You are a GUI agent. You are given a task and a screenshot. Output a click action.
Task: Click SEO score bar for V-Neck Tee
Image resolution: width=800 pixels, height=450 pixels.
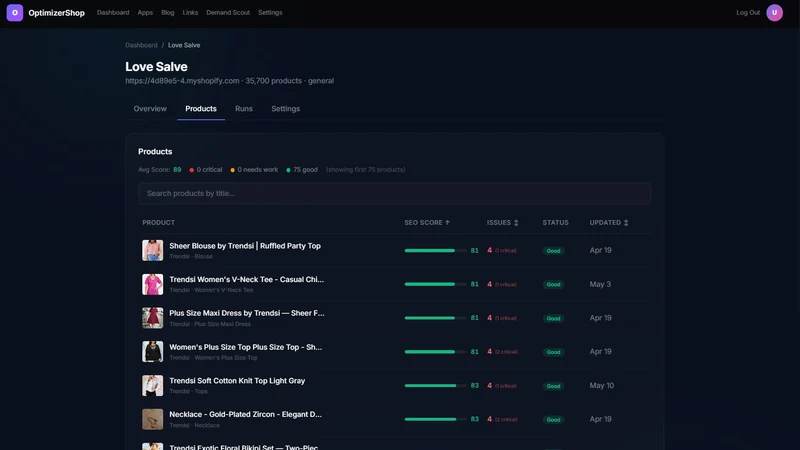coord(435,284)
